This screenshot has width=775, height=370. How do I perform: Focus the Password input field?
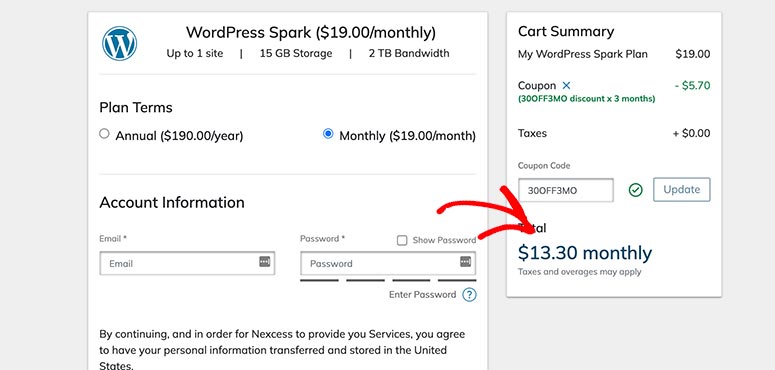click(x=388, y=263)
